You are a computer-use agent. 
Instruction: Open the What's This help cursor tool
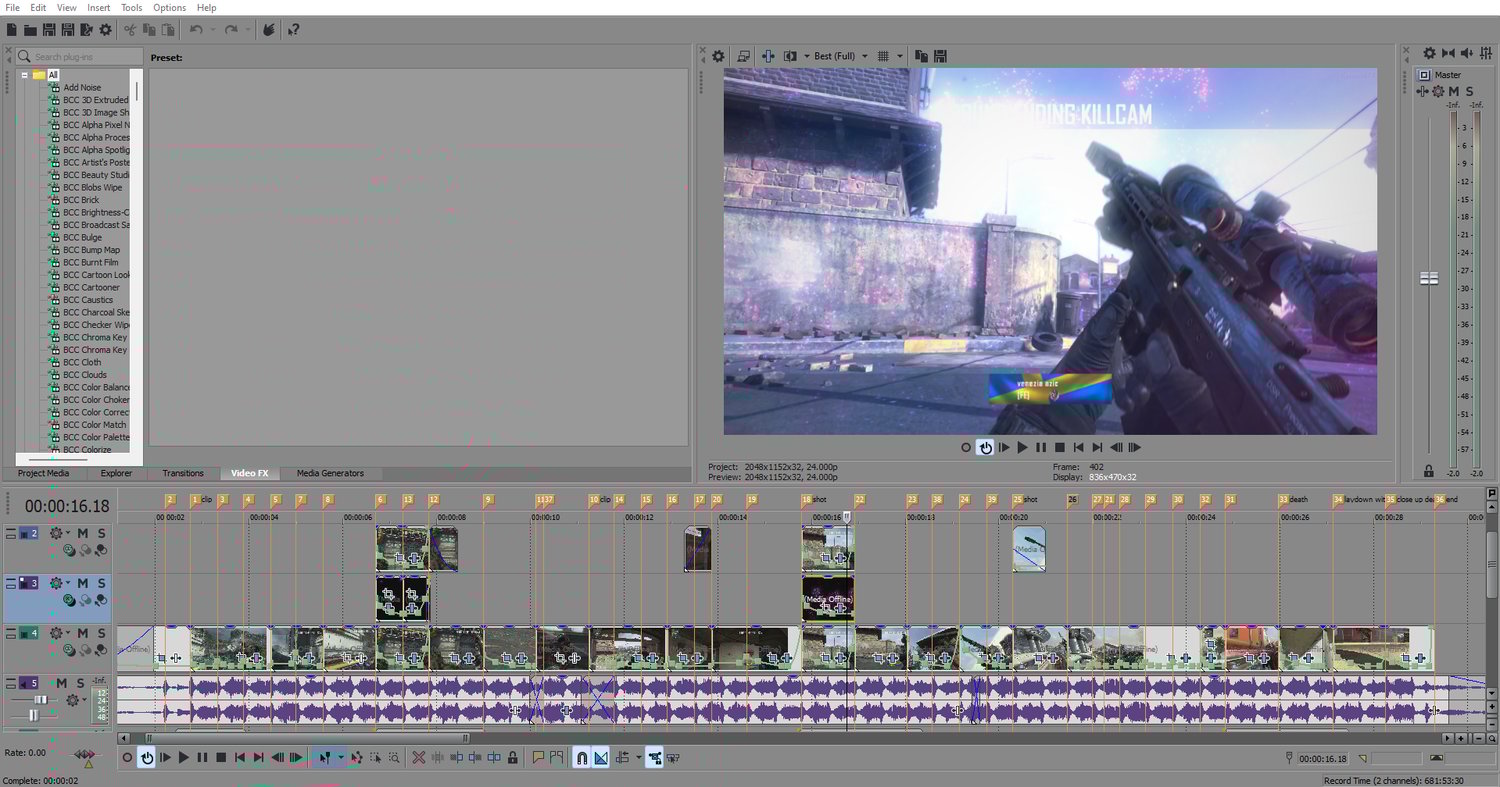point(293,30)
